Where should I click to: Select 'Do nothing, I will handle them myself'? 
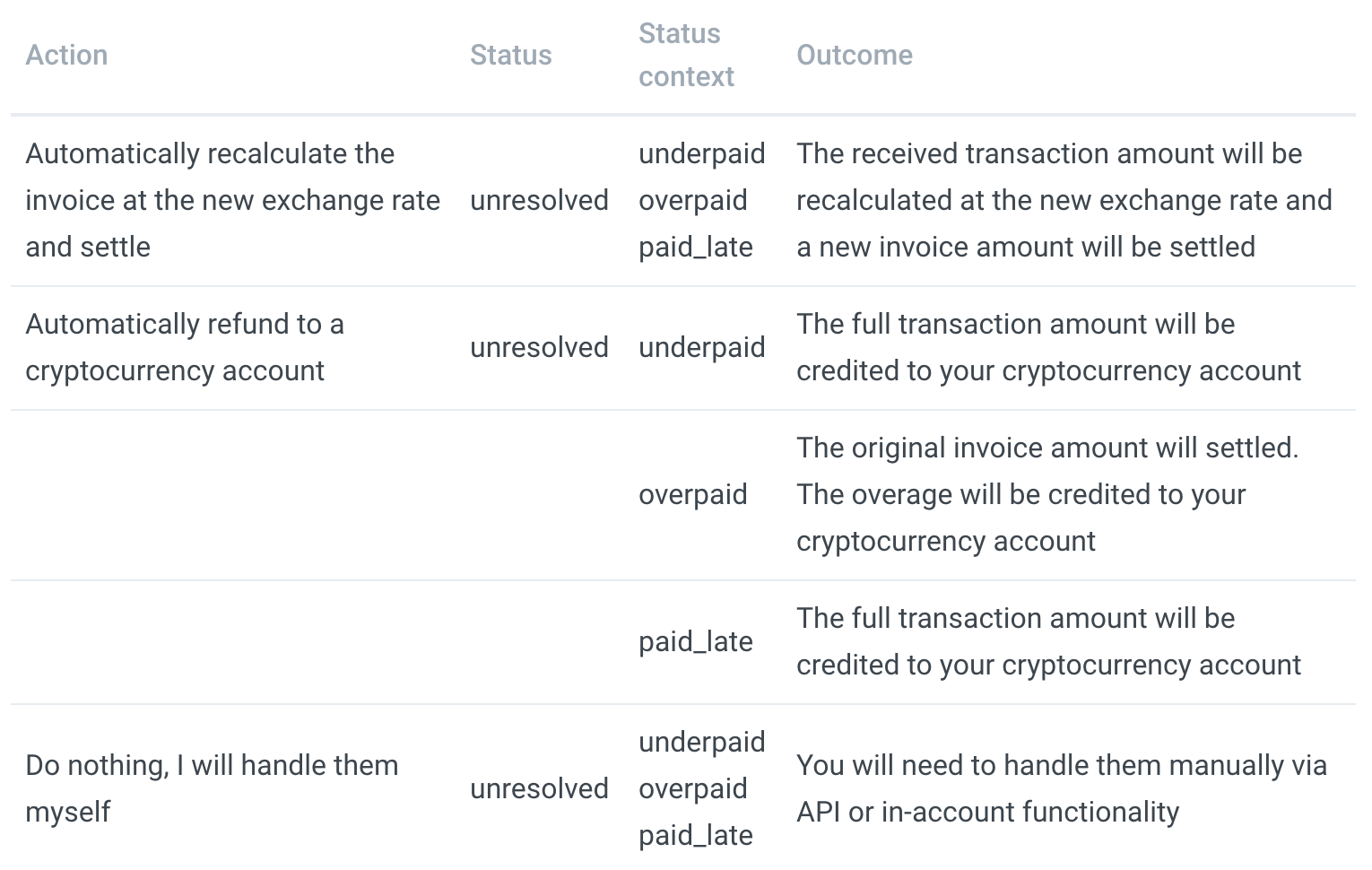(x=212, y=788)
